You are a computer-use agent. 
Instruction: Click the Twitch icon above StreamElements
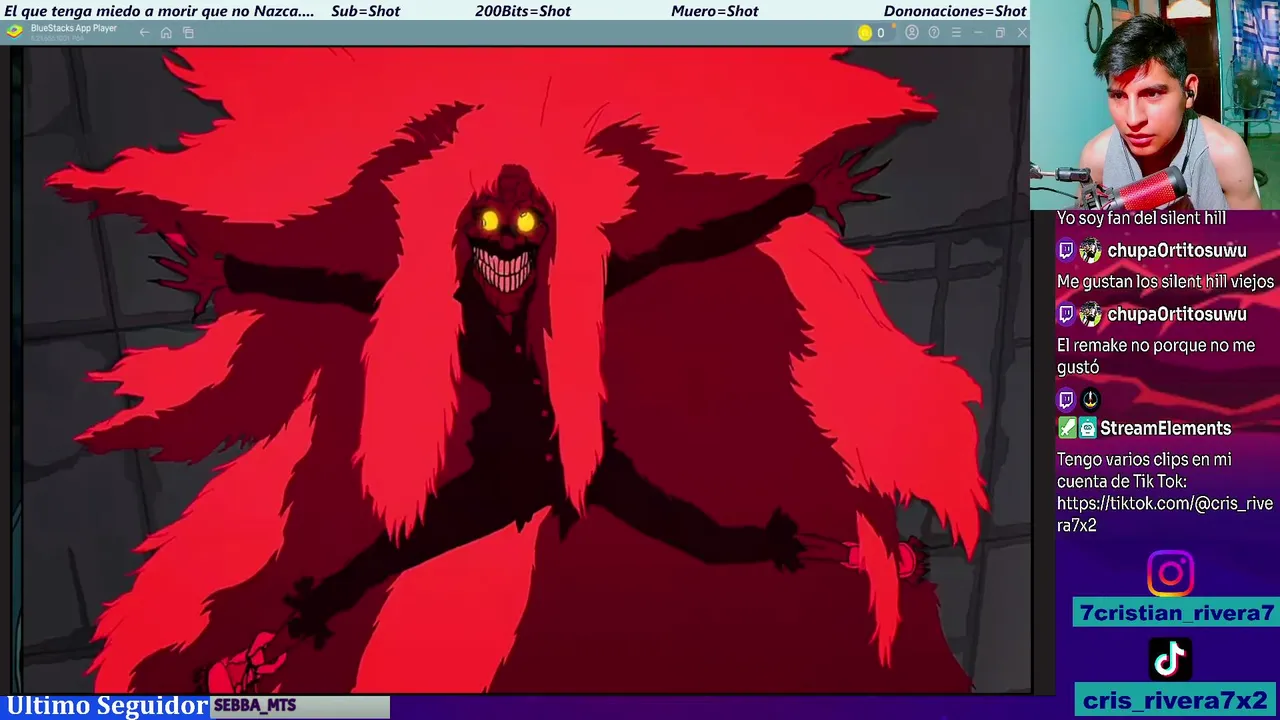tap(1066, 400)
